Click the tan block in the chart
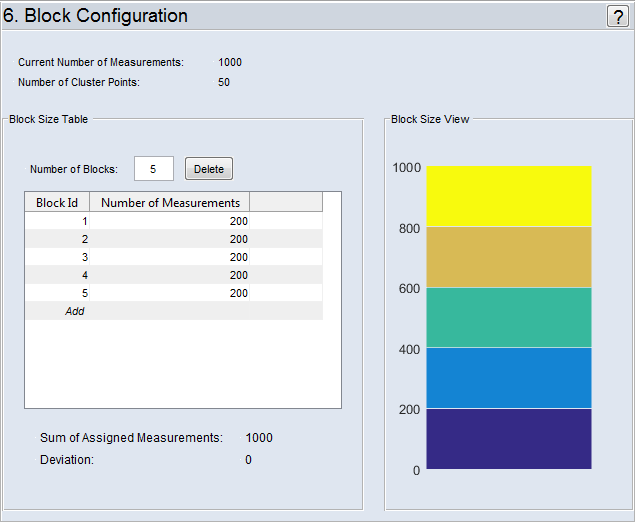 [509, 257]
